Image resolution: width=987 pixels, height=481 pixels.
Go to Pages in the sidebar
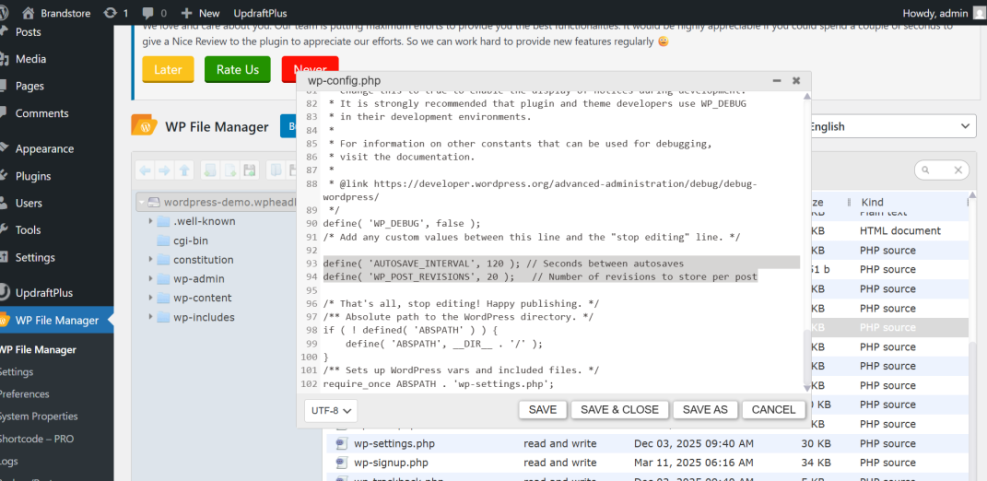point(30,86)
